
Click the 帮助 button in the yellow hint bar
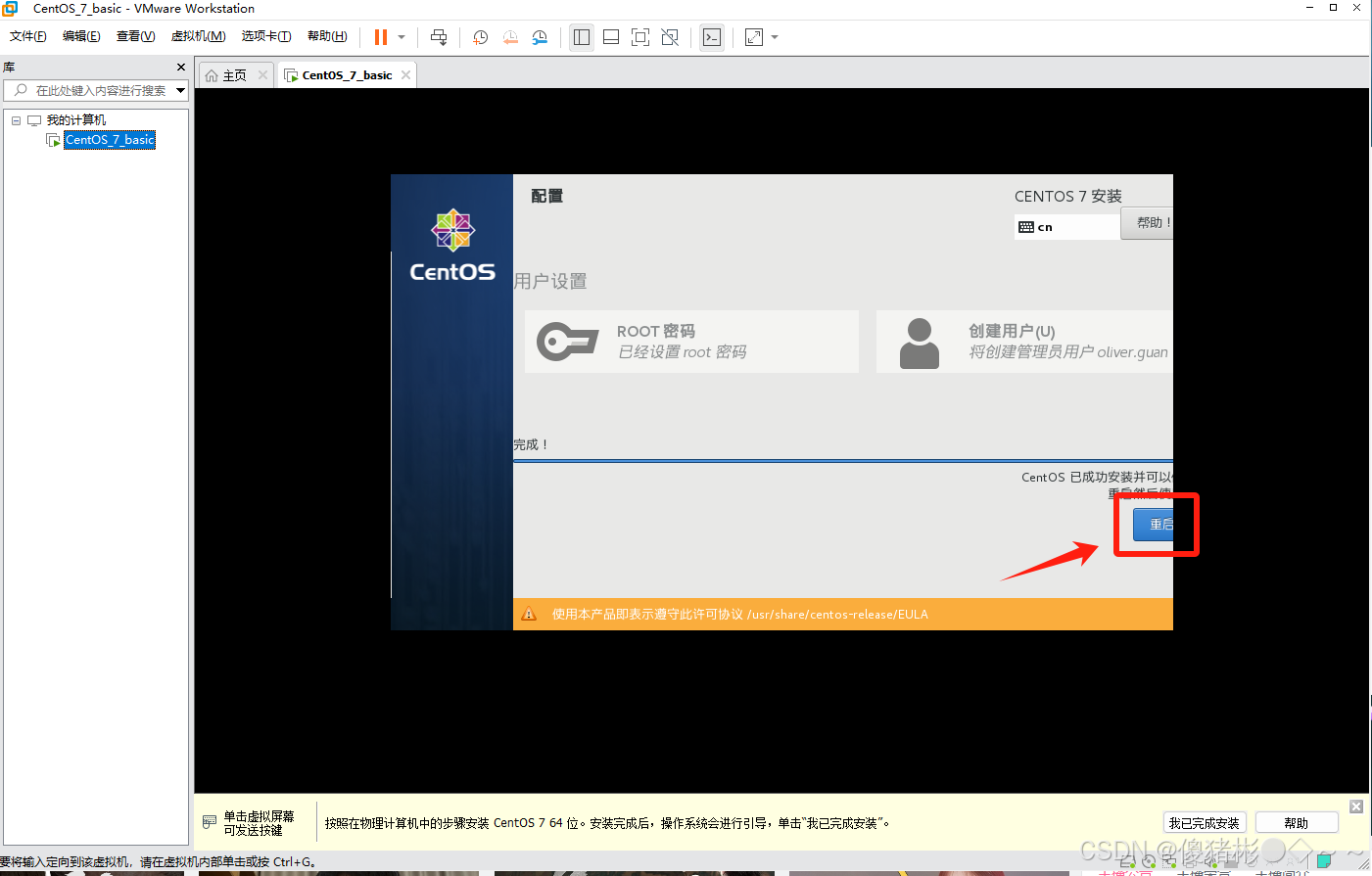point(1297,823)
